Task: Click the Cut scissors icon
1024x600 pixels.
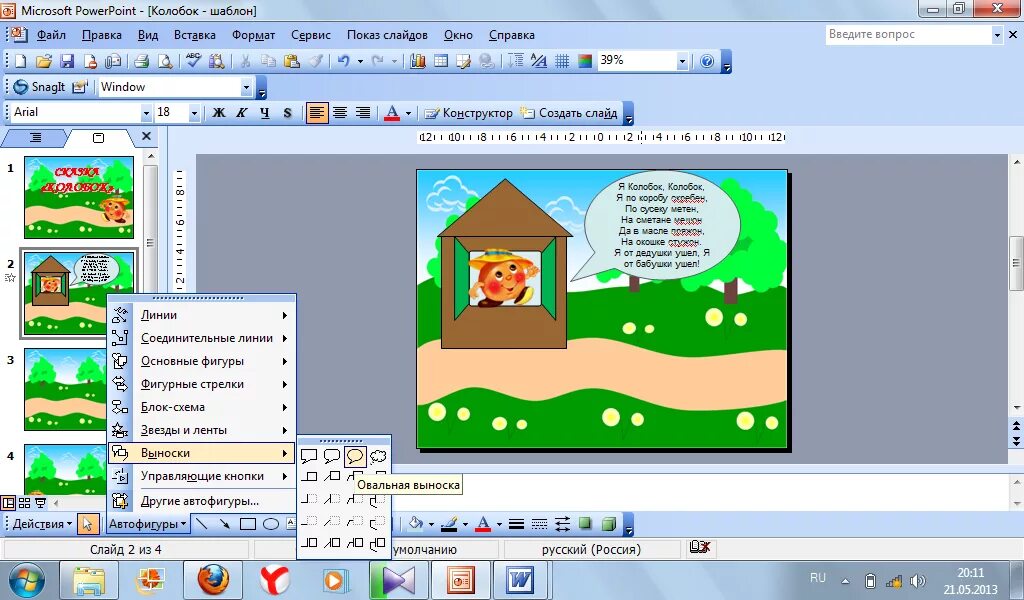Action: pos(245,61)
